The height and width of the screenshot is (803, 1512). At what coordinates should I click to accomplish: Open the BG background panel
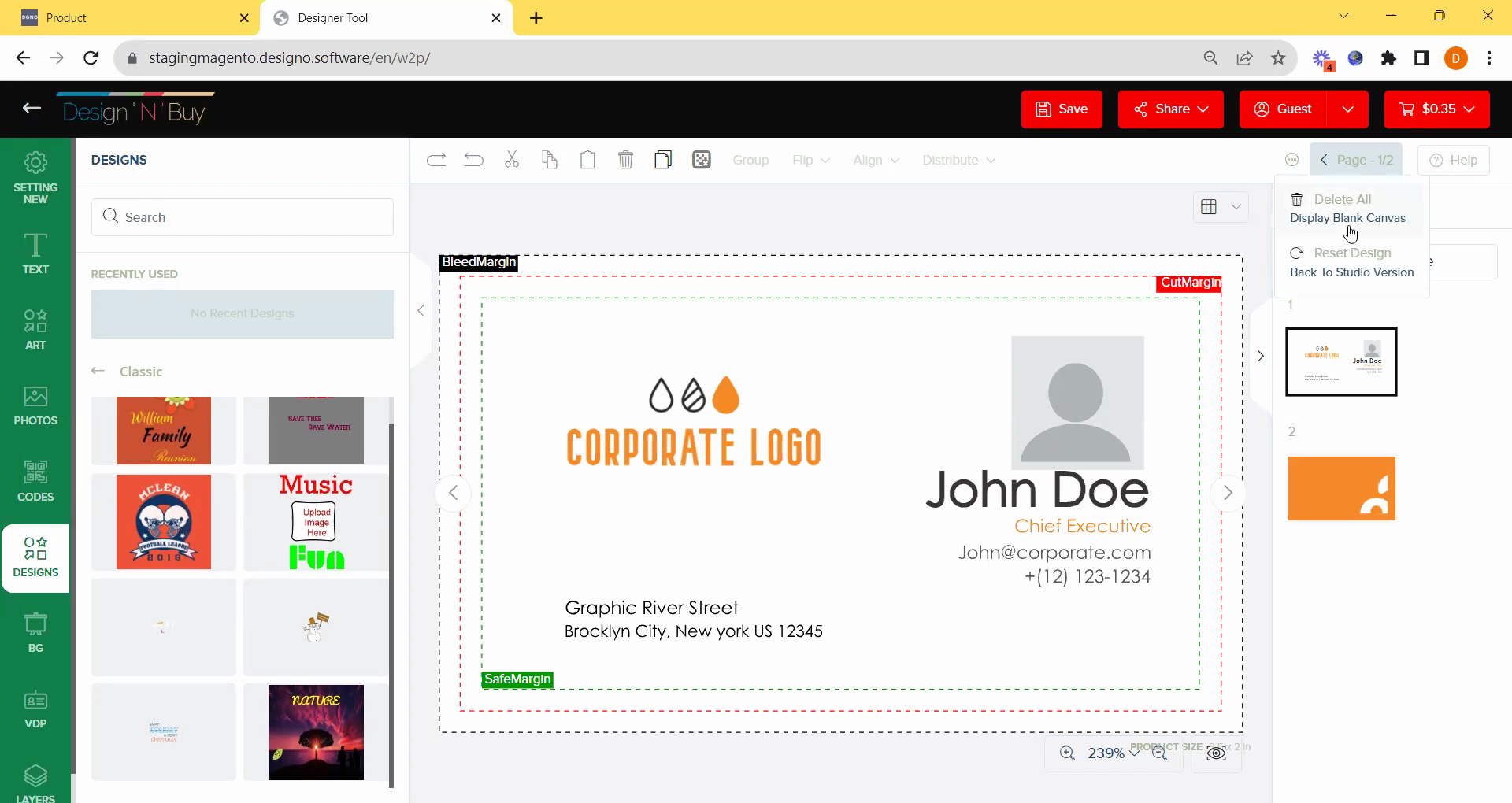pos(35,633)
